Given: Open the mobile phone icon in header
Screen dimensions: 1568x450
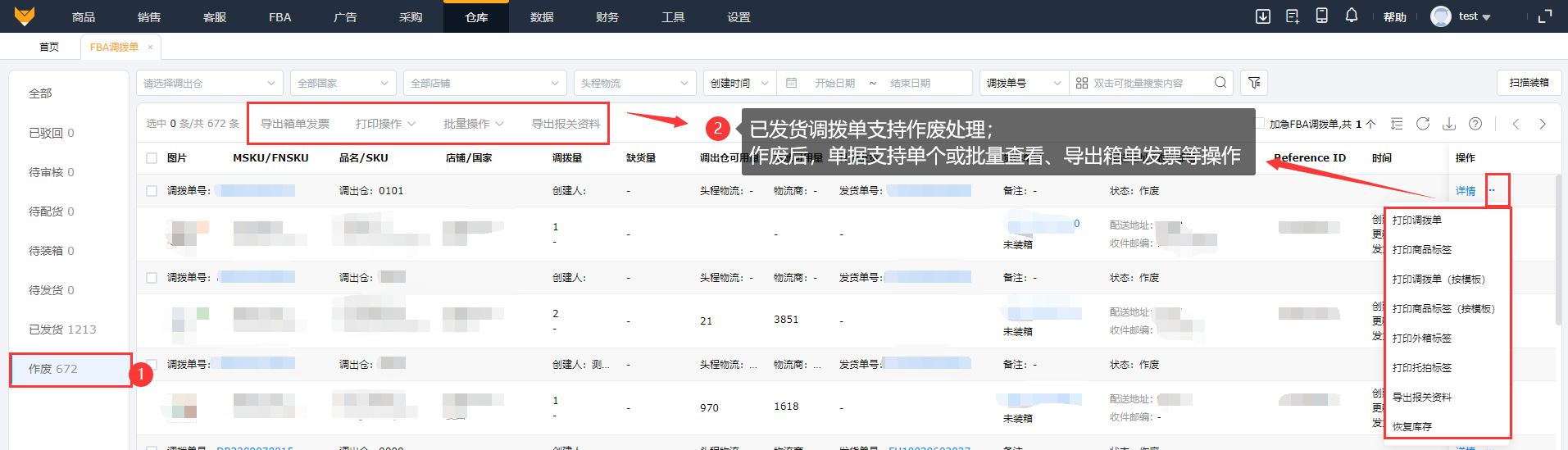Looking at the screenshot, I should (x=1322, y=16).
